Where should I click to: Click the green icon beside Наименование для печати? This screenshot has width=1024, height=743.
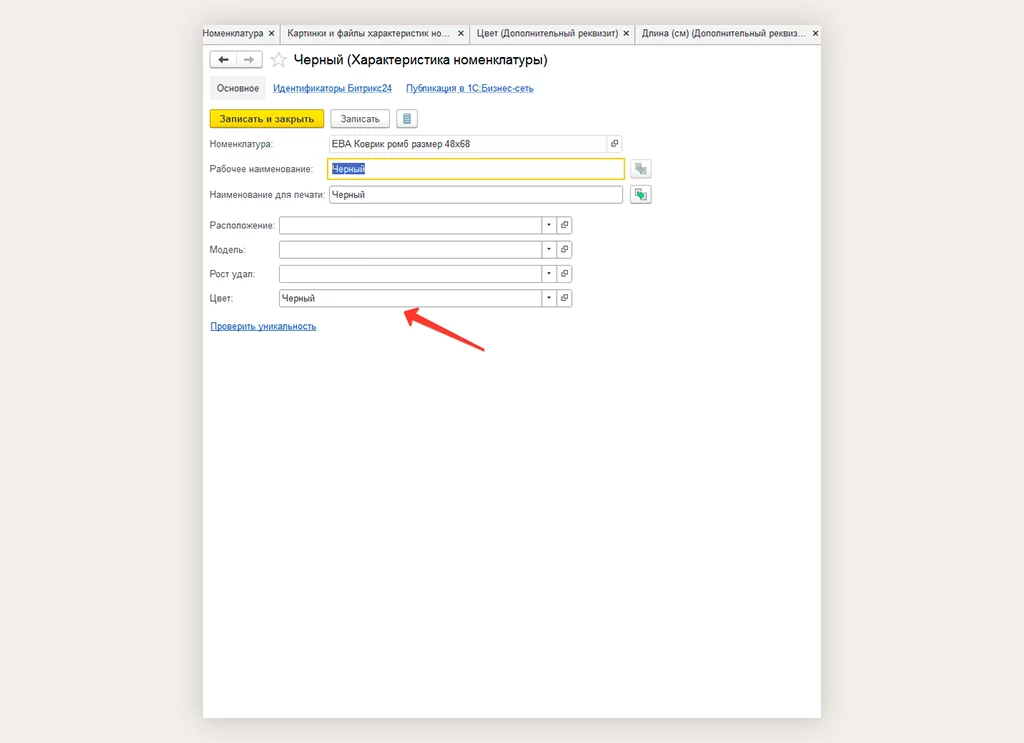point(641,195)
